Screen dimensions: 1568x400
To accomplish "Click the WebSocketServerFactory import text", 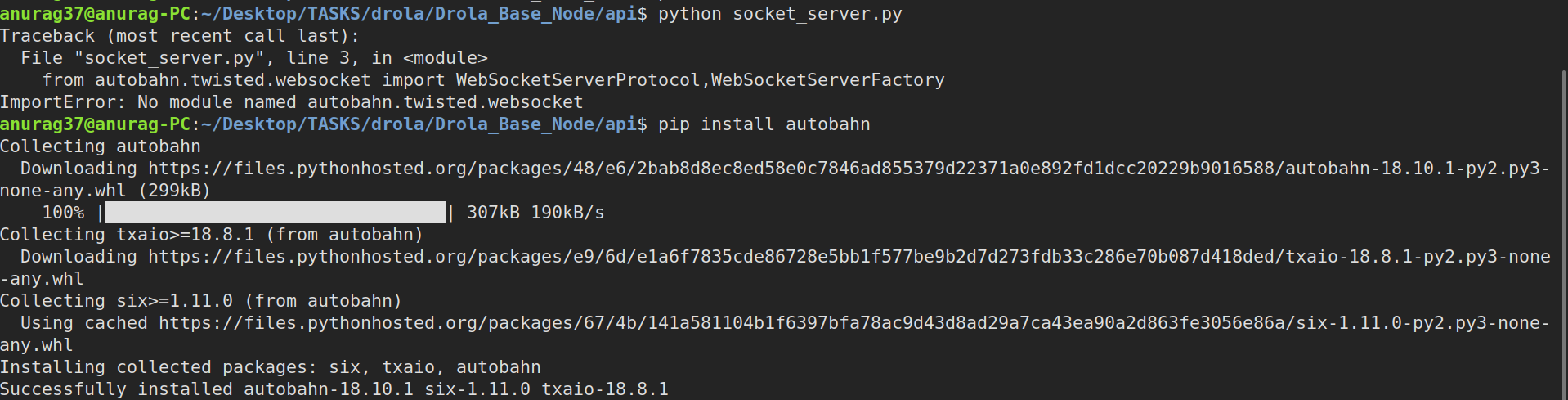I will tap(827, 80).
